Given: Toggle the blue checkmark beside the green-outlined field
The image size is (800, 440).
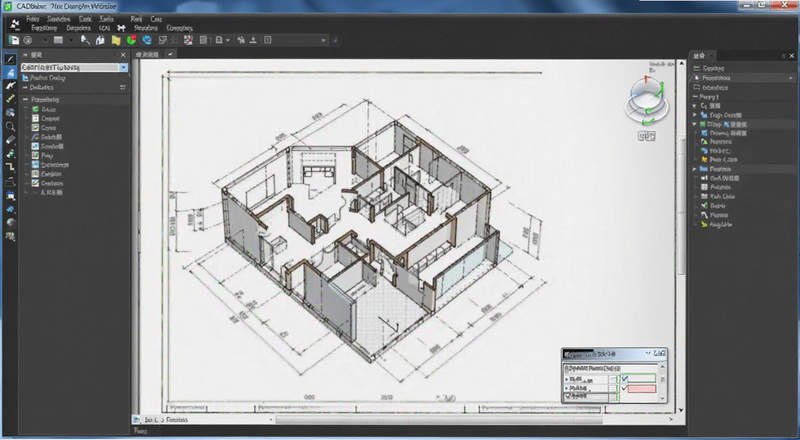Looking at the screenshot, I should [x=625, y=379].
